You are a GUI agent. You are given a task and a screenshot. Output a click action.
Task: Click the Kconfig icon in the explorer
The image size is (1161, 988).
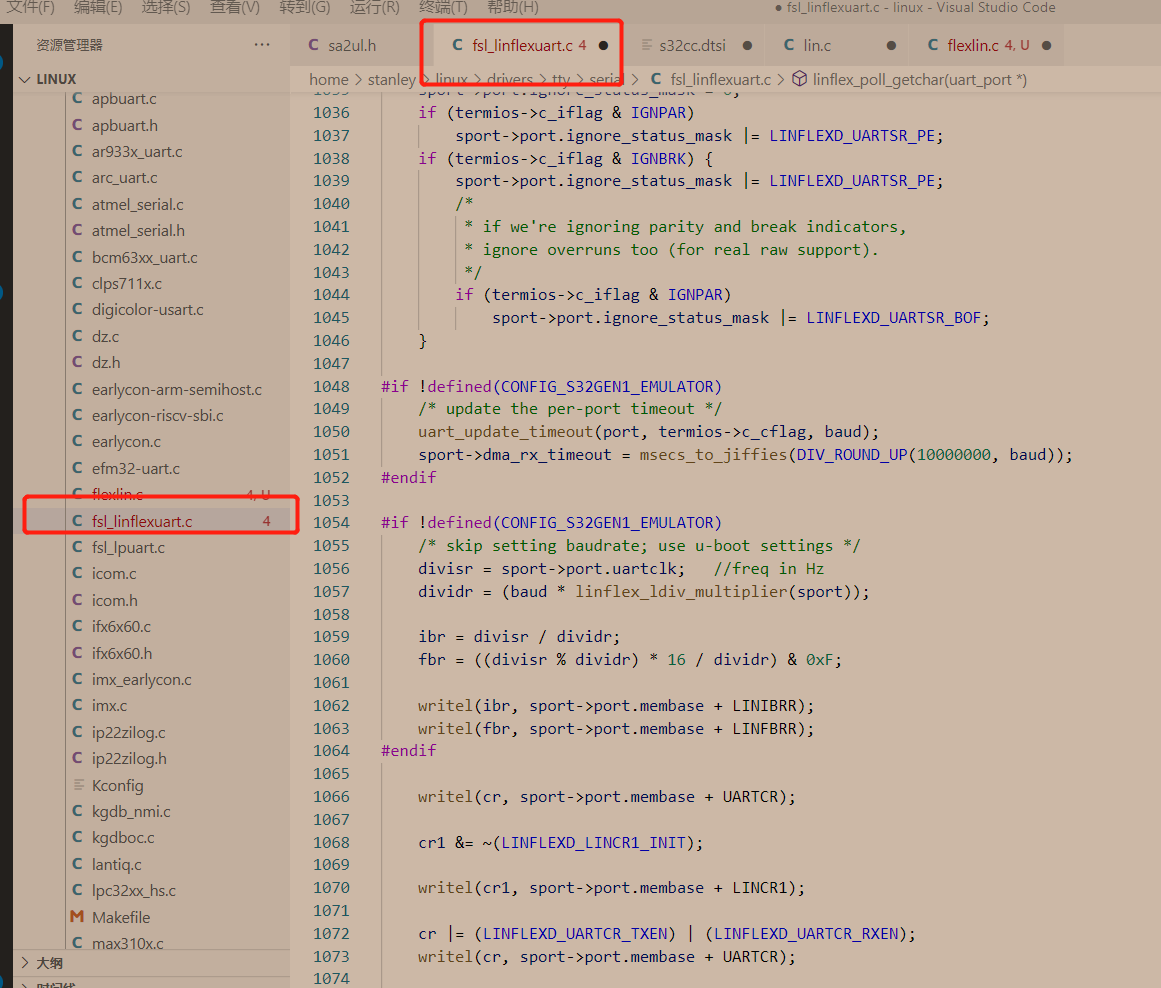[x=77, y=784]
